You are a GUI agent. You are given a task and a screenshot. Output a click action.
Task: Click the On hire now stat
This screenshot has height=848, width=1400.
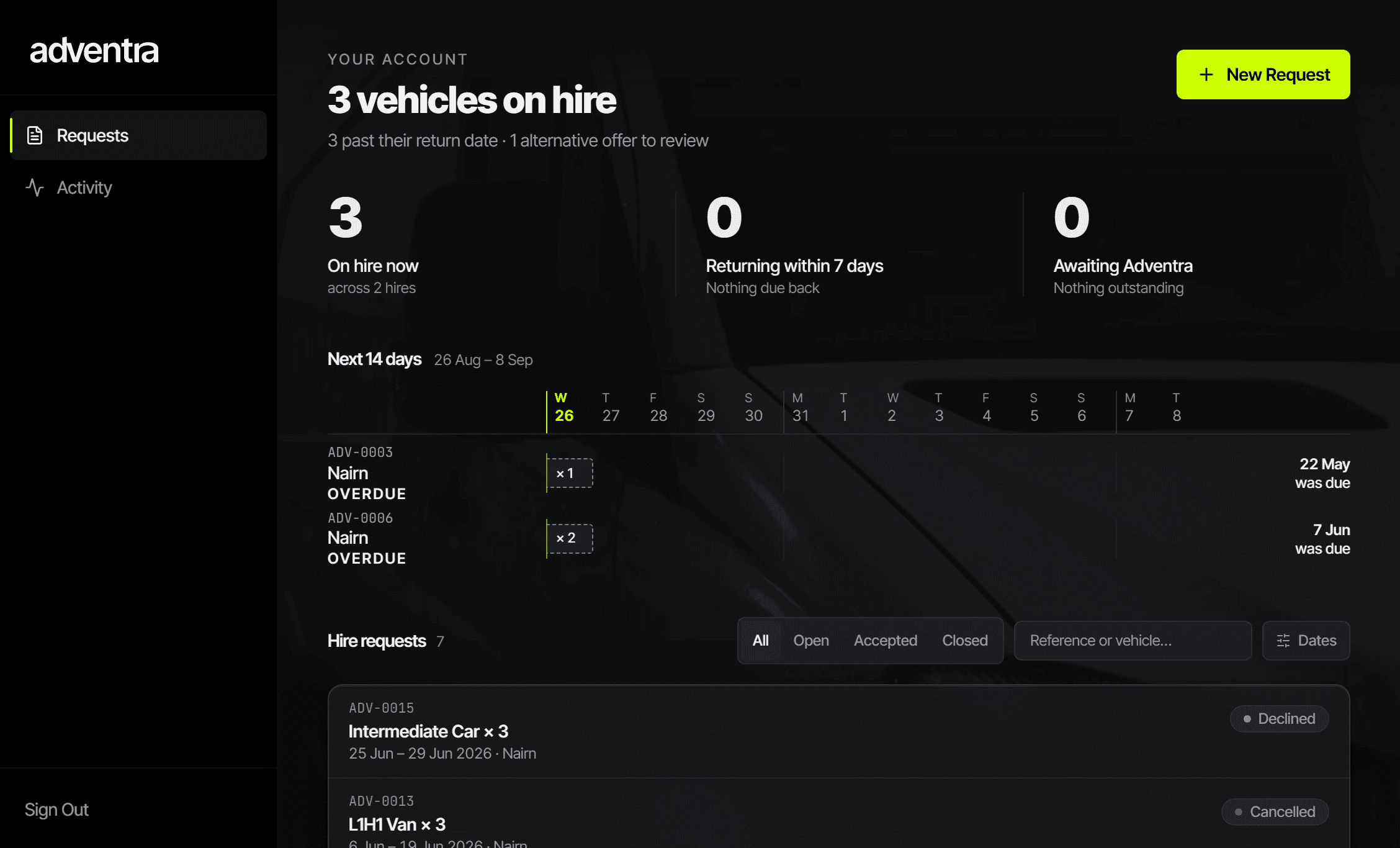pos(373,245)
